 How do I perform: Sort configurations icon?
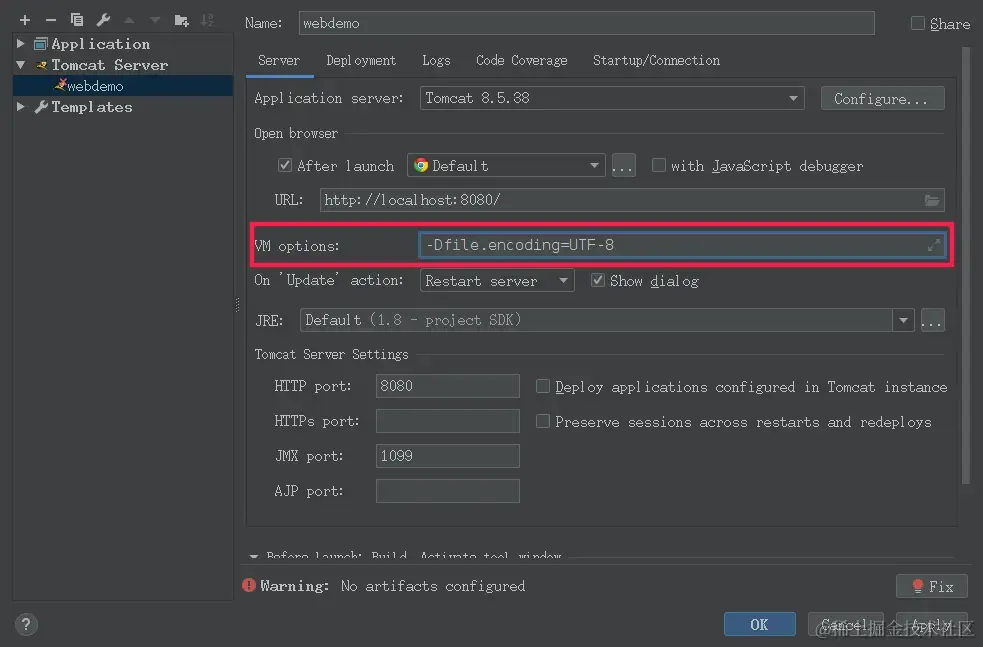(x=208, y=21)
